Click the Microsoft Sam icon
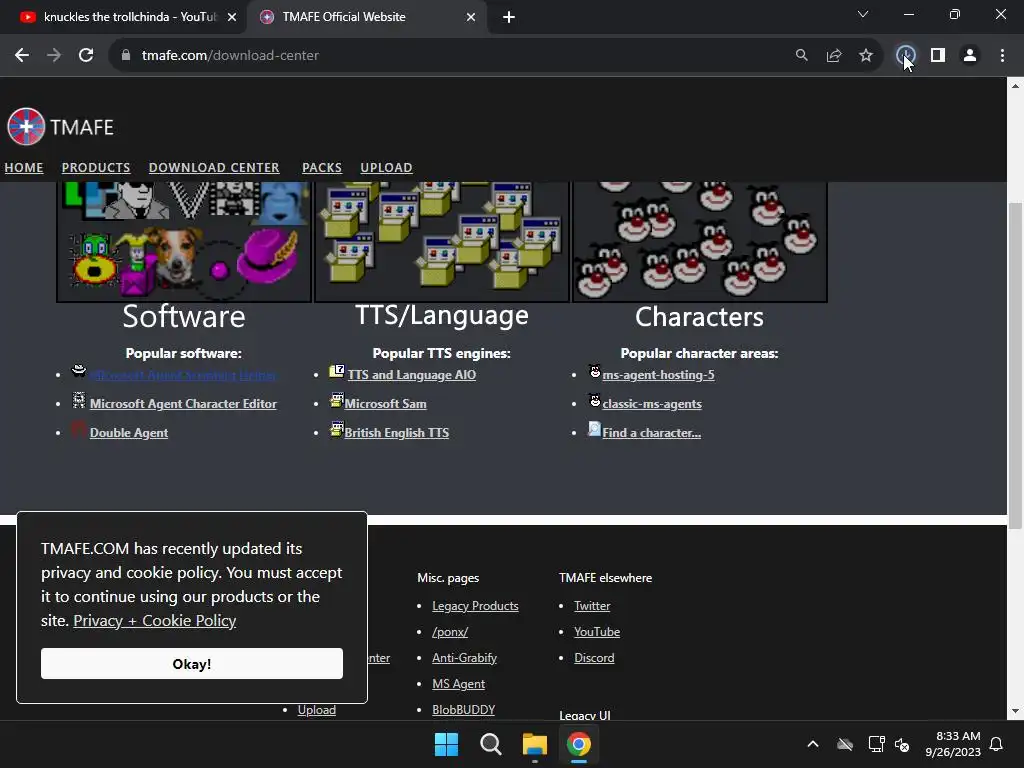 point(336,400)
